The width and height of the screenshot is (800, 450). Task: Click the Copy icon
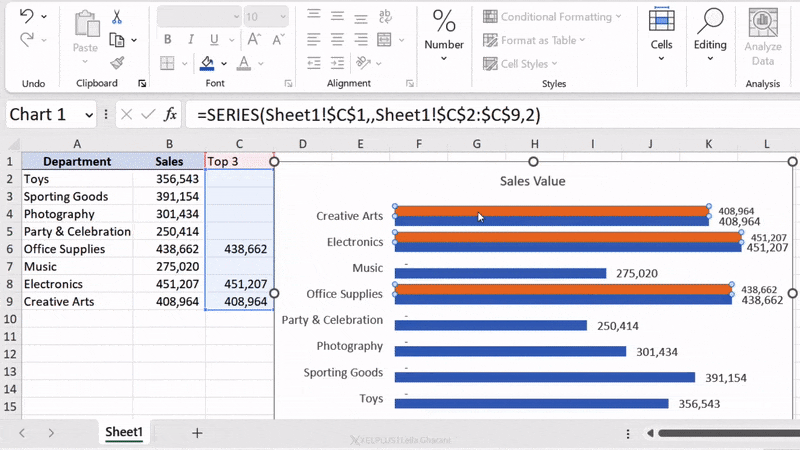[x=117, y=40]
